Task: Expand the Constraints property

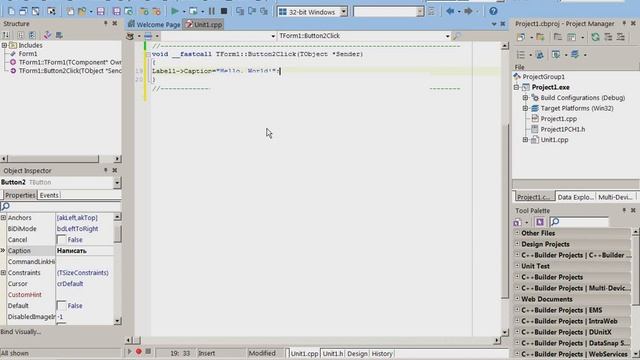Action: [x=4, y=273]
